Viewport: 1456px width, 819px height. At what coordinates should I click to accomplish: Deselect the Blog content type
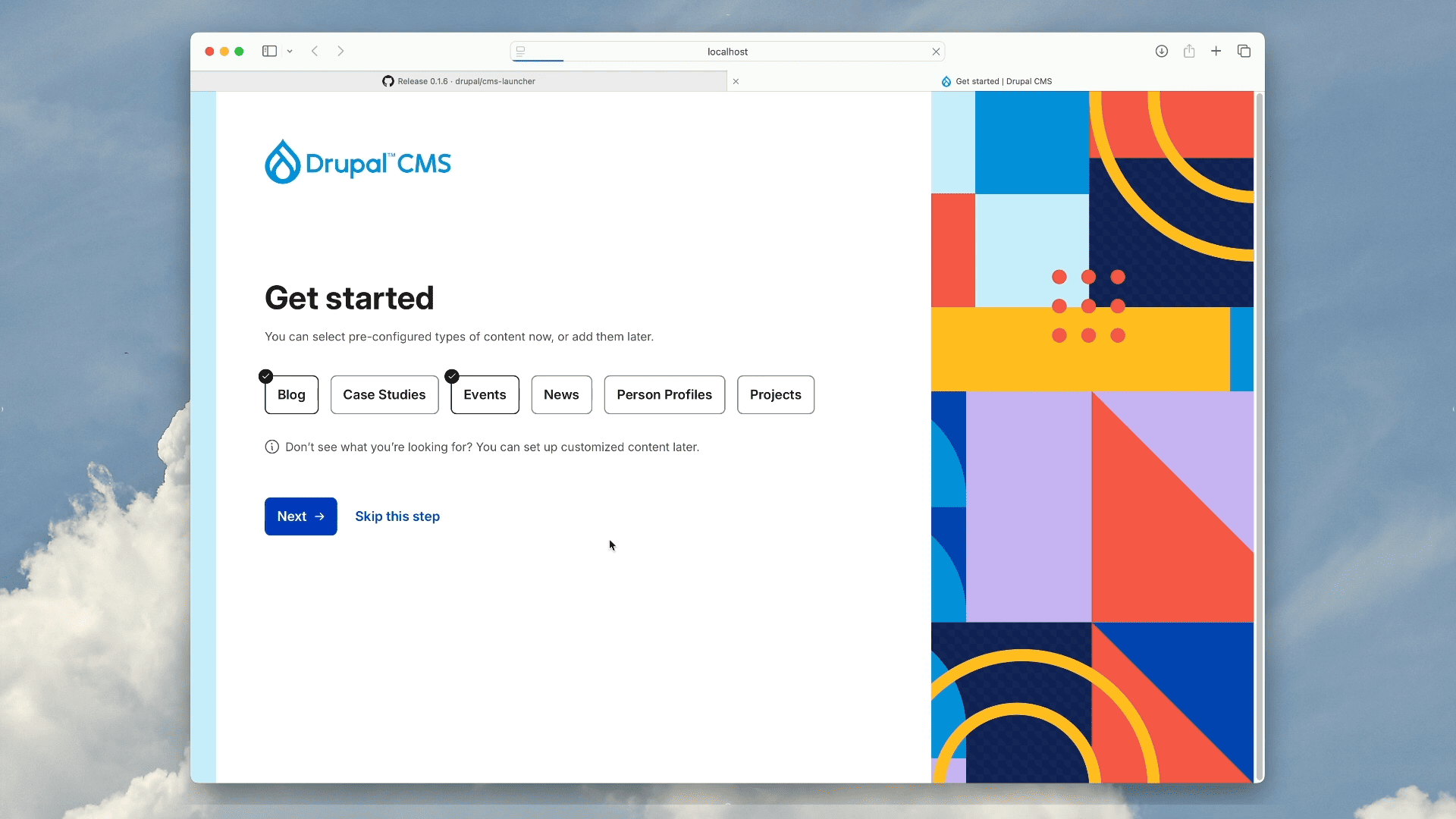tap(291, 394)
